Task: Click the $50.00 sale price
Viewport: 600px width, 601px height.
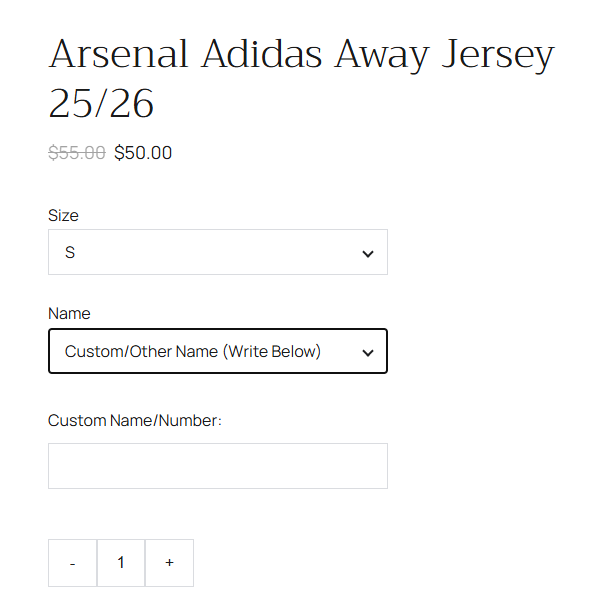Action: (x=143, y=153)
